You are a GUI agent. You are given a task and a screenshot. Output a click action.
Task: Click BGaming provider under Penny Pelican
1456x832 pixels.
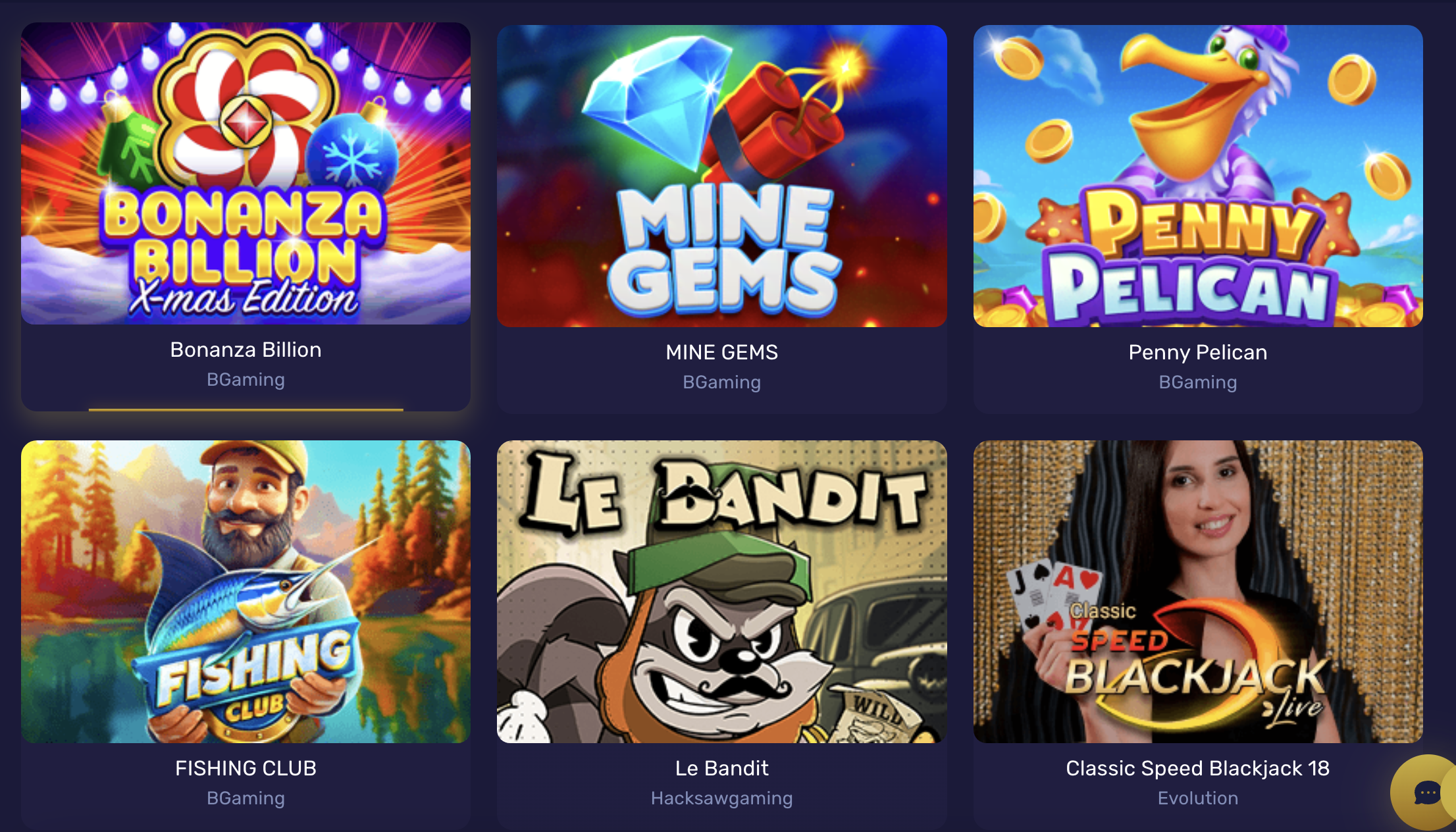(x=1198, y=382)
